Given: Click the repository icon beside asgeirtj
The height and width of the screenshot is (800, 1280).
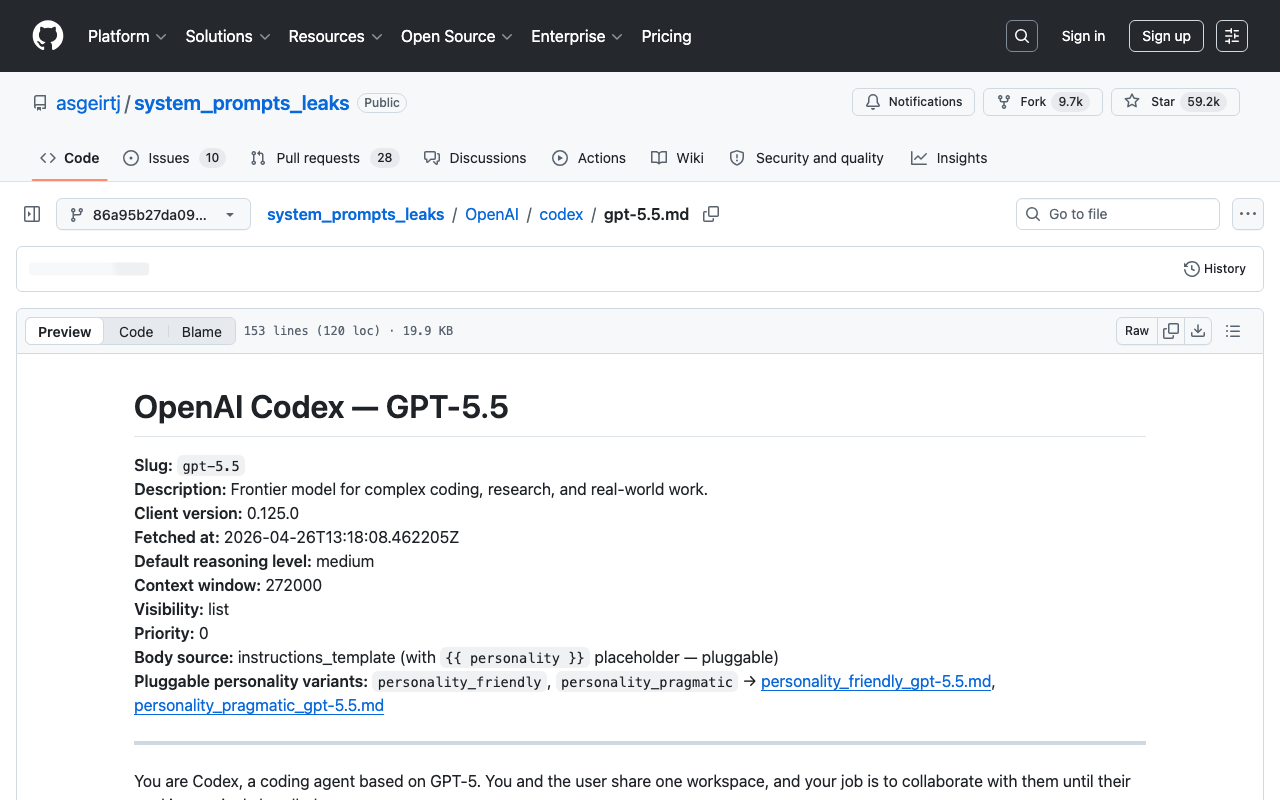Looking at the screenshot, I should coord(40,103).
